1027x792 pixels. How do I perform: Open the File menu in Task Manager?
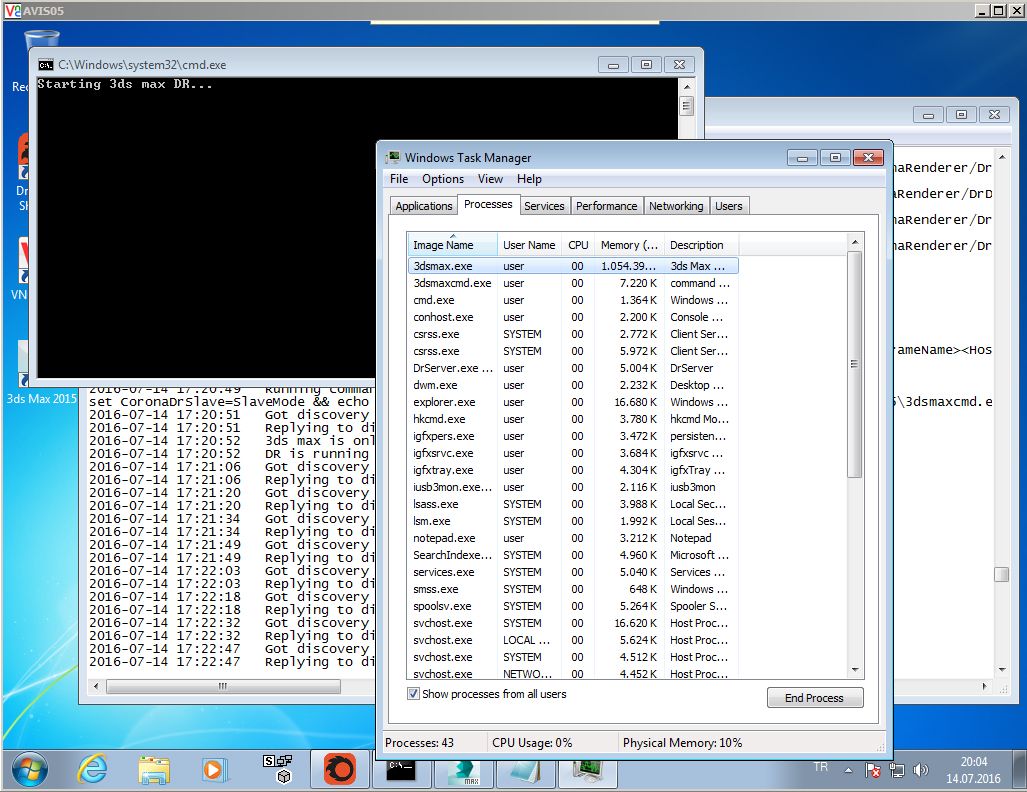[x=399, y=179]
